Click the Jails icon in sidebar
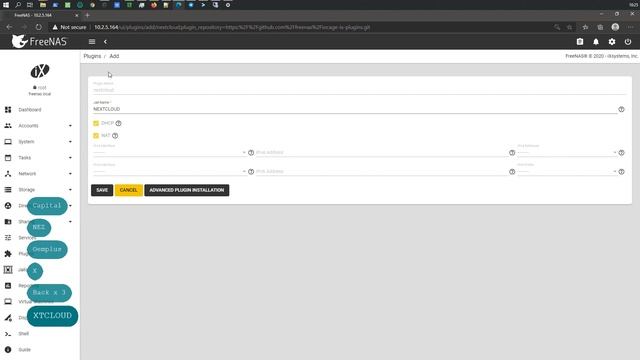This screenshot has height=360, width=640. (x=8, y=270)
